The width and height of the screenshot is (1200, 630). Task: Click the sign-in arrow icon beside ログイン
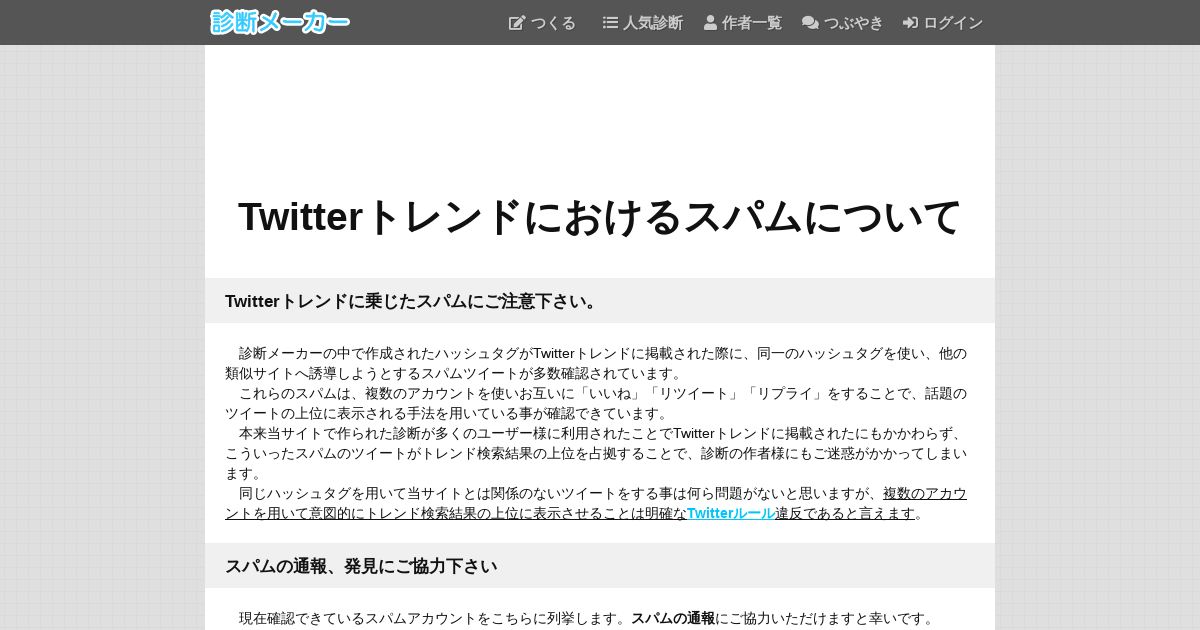point(910,22)
